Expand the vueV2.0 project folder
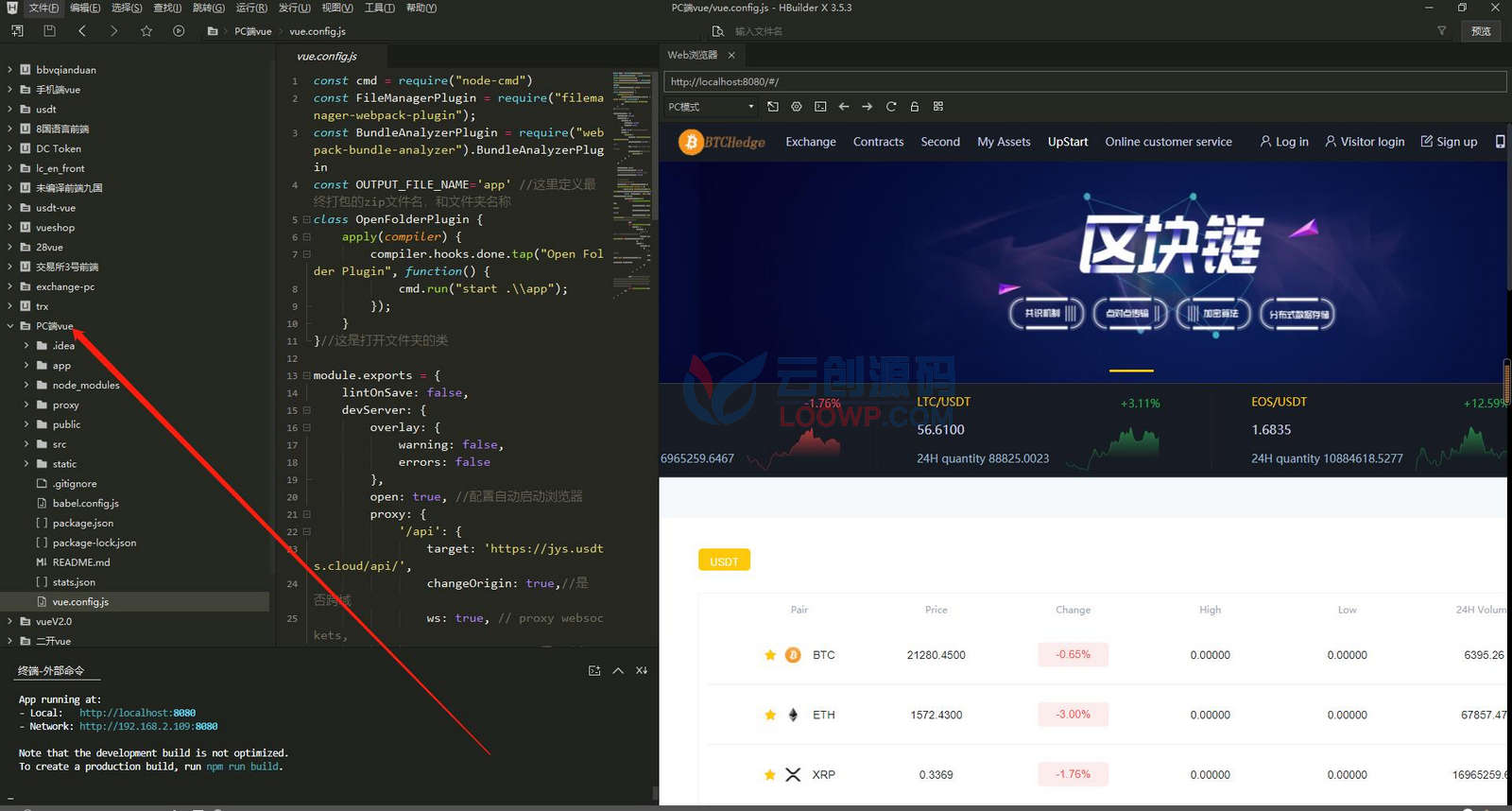 tap(10, 622)
